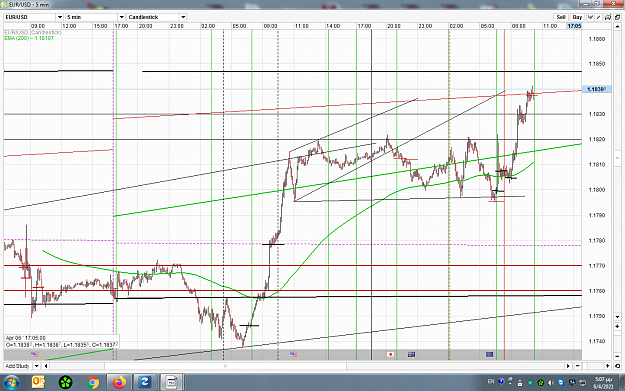This screenshot has width=625, height=391.
Task: Click the US flag event marker near 11:00
Action: pyautogui.click(x=293, y=354)
